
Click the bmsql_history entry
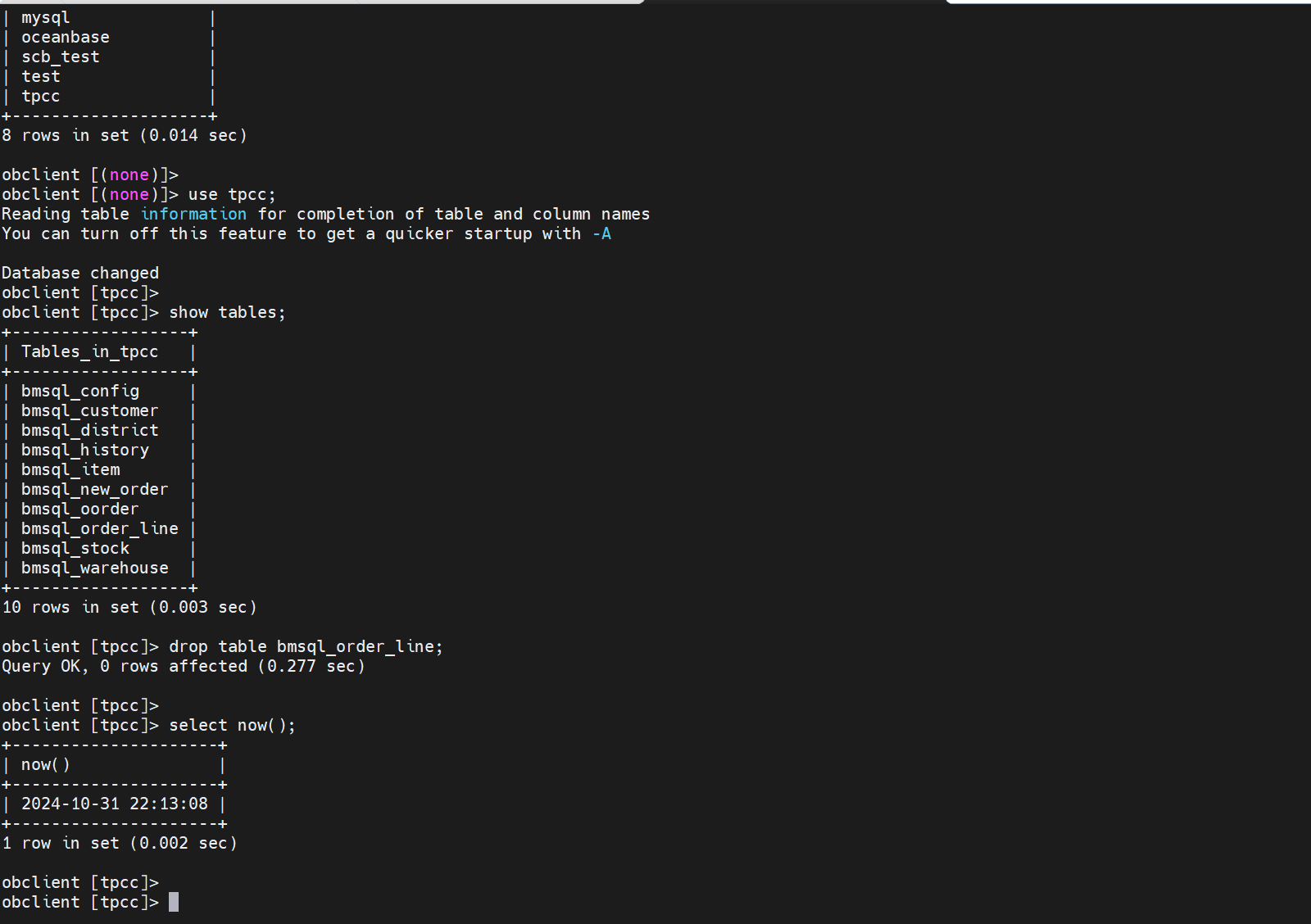(x=85, y=451)
